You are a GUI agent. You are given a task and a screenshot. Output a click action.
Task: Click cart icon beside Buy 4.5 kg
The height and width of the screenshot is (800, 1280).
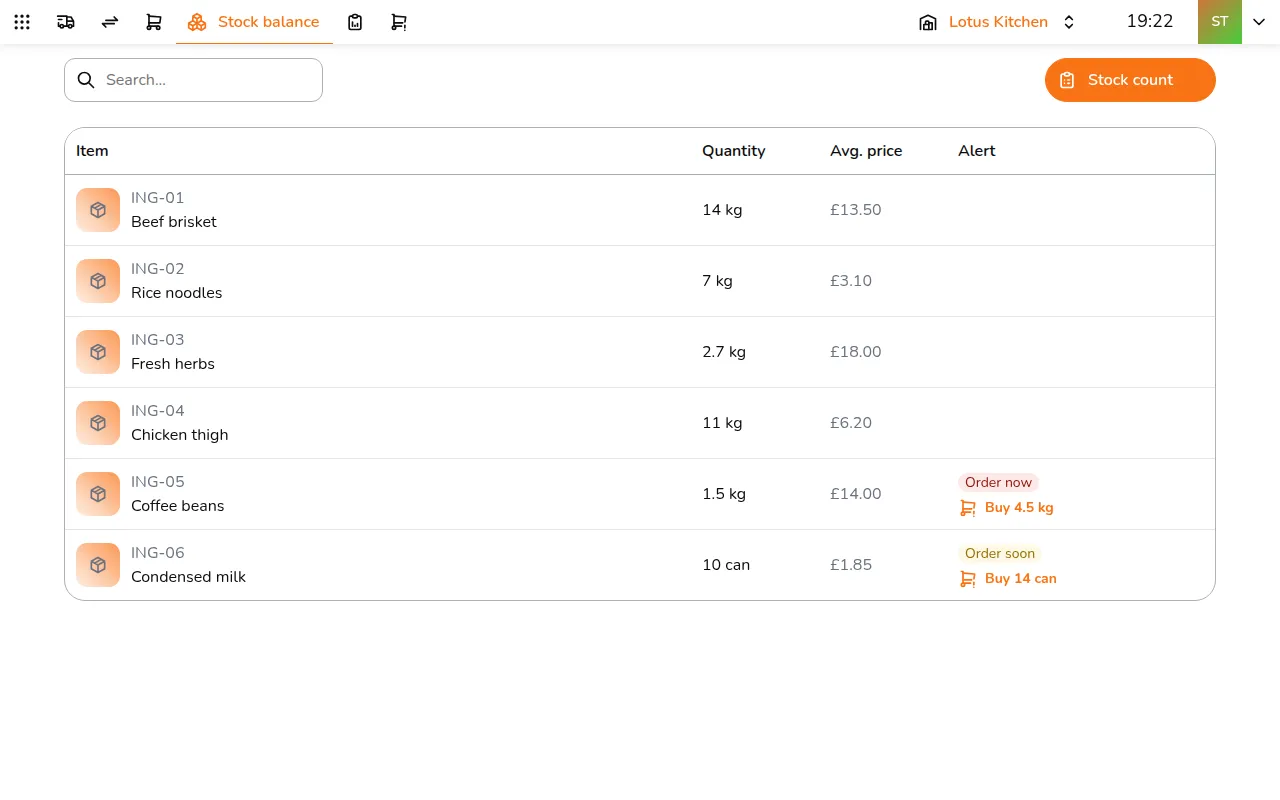click(x=967, y=508)
